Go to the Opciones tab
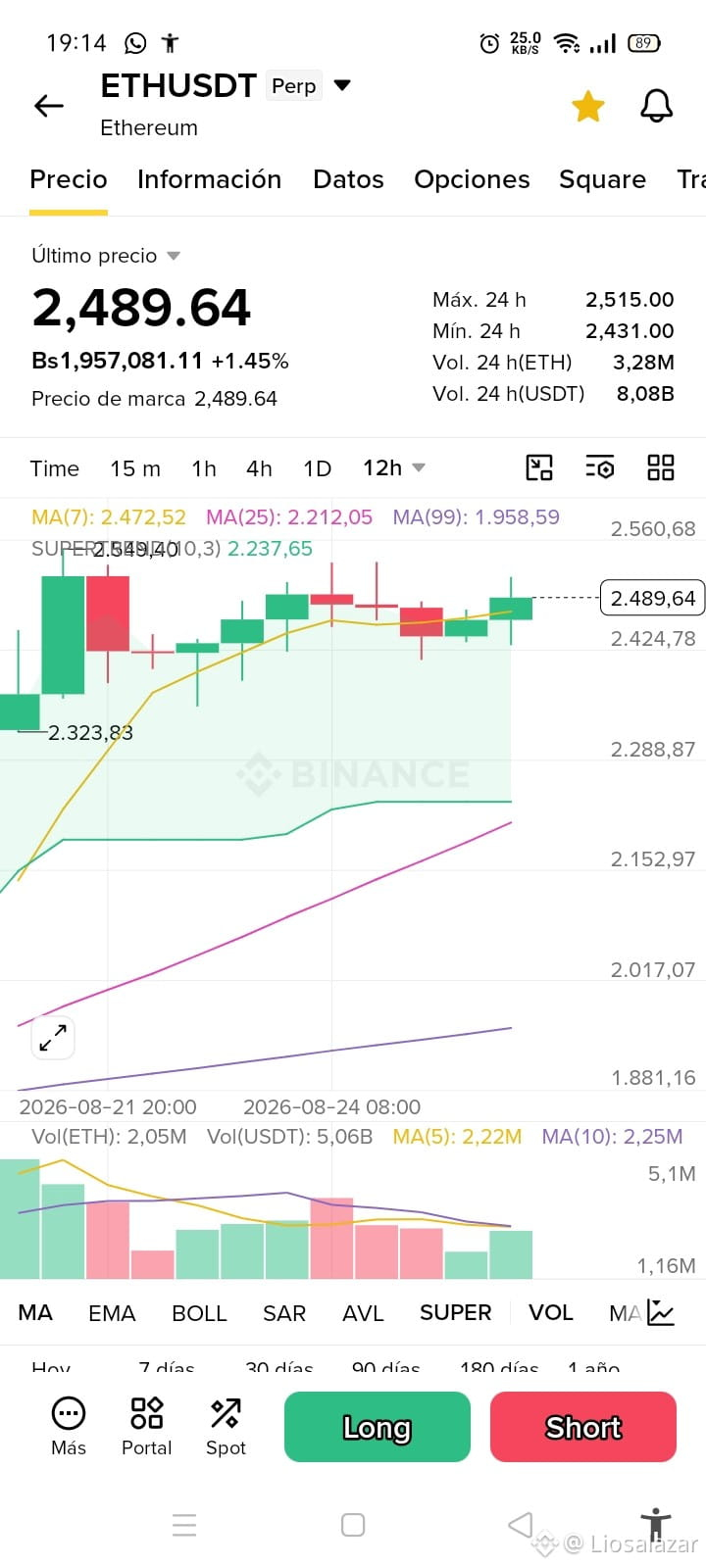This screenshot has width=706, height=1568. tap(472, 179)
